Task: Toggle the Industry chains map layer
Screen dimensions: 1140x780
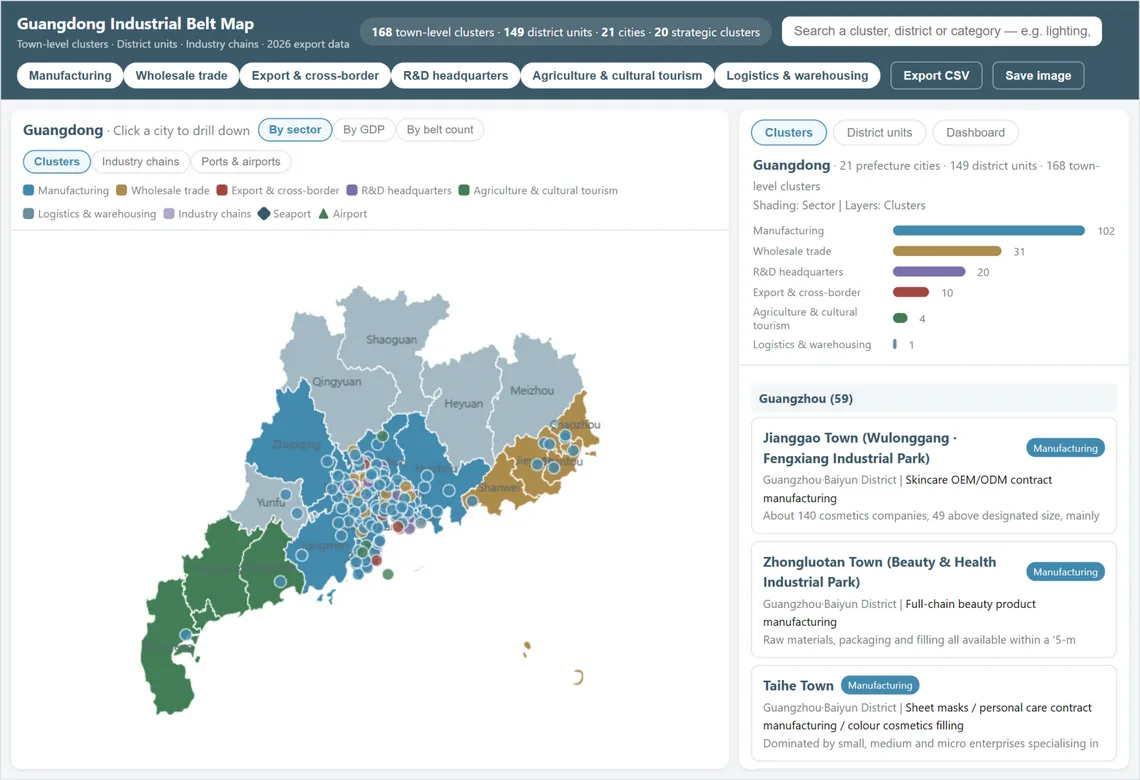Action: [140, 161]
